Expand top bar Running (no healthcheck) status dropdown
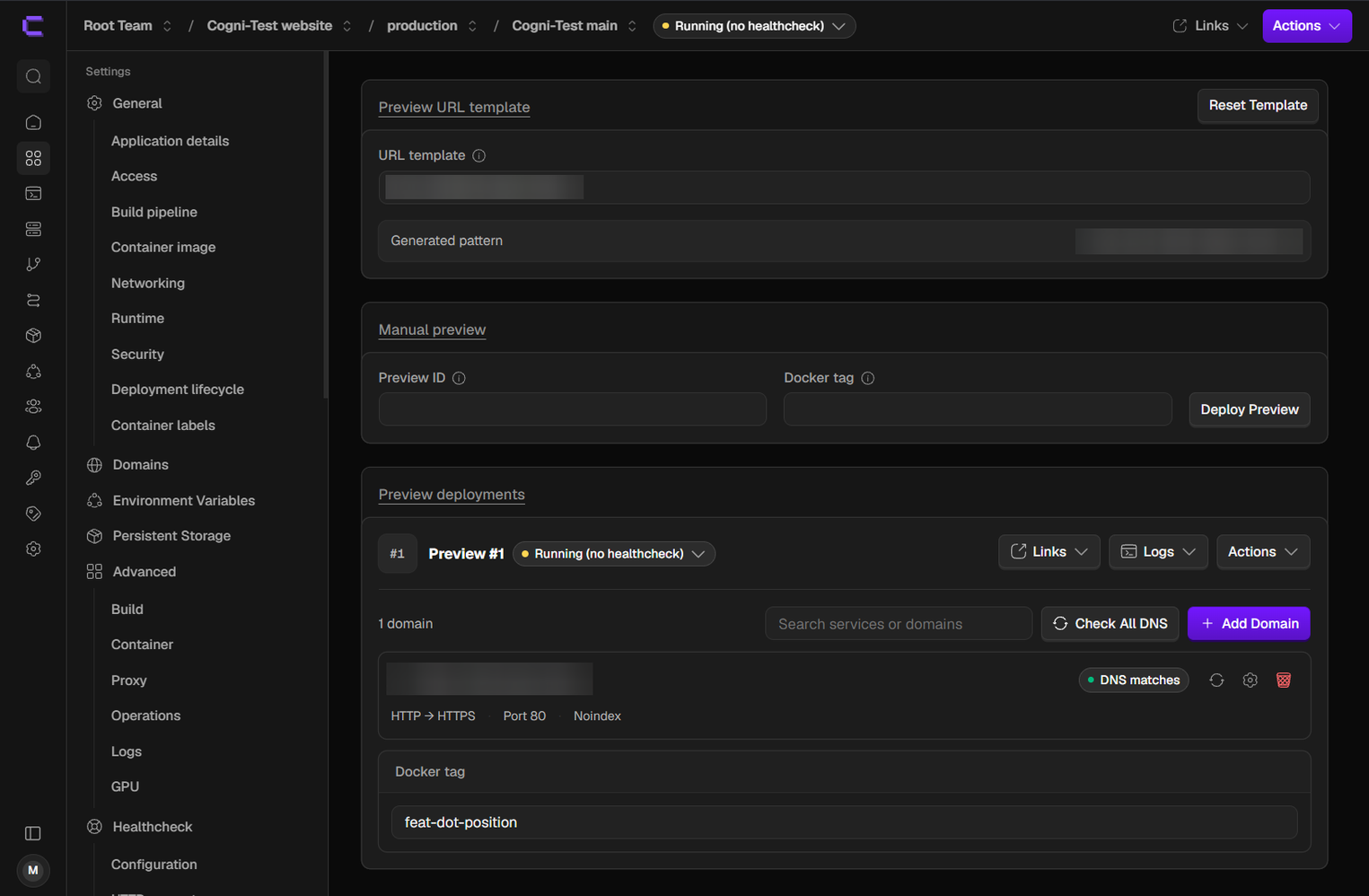1369x896 pixels. (754, 26)
